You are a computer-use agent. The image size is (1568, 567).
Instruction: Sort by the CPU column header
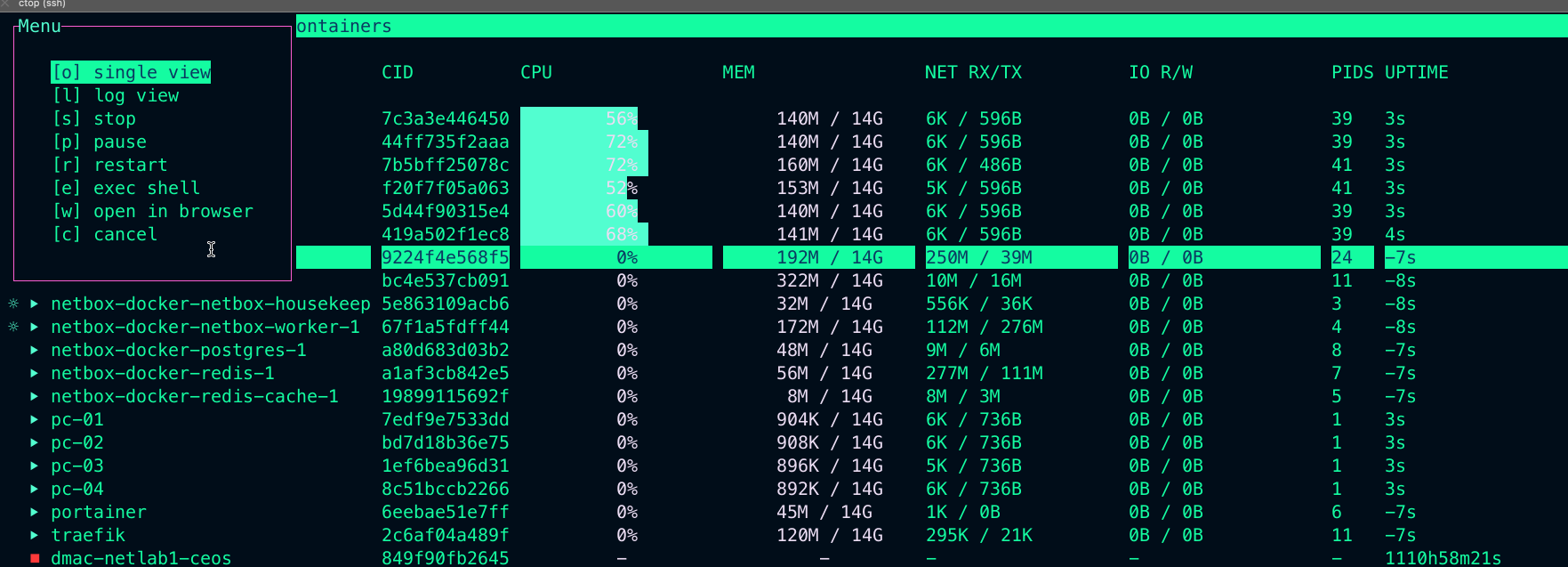coord(536,72)
